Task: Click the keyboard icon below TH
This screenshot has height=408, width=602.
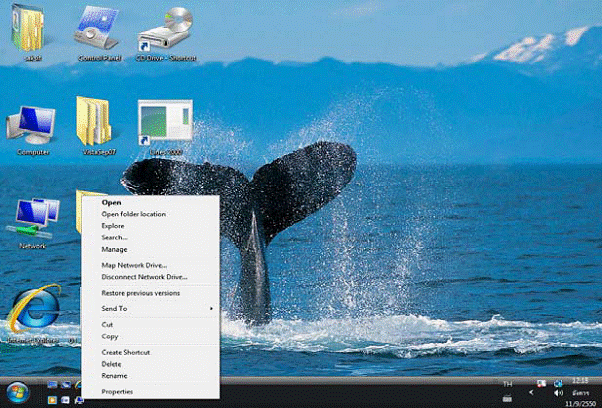Action: click(x=507, y=398)
